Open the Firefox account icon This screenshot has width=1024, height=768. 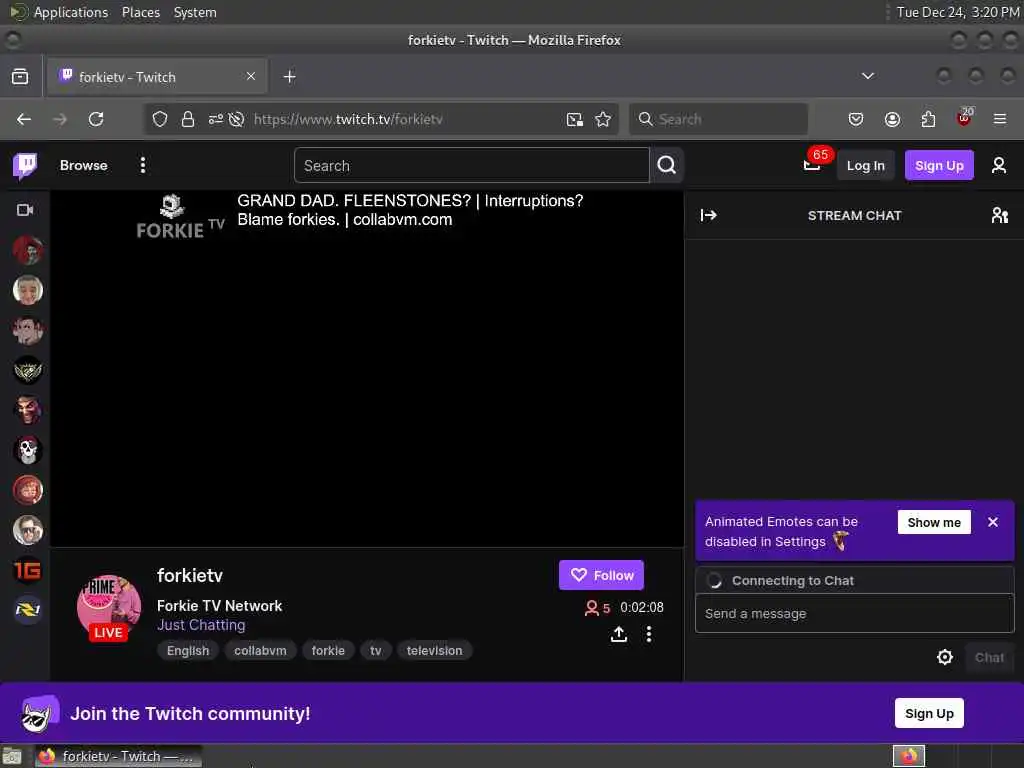pos(892,119)
